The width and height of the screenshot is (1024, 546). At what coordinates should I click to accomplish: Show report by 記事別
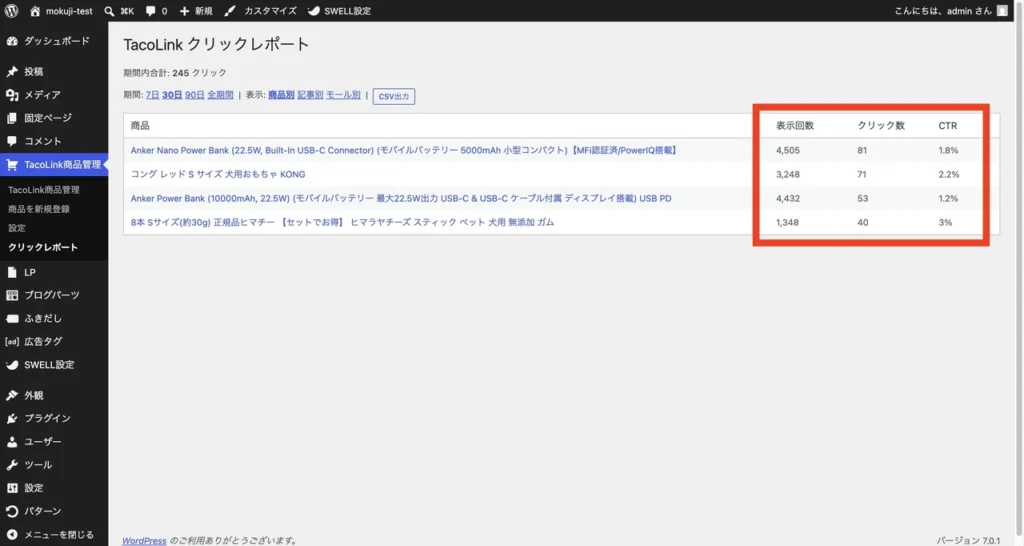tap(310, 95)
